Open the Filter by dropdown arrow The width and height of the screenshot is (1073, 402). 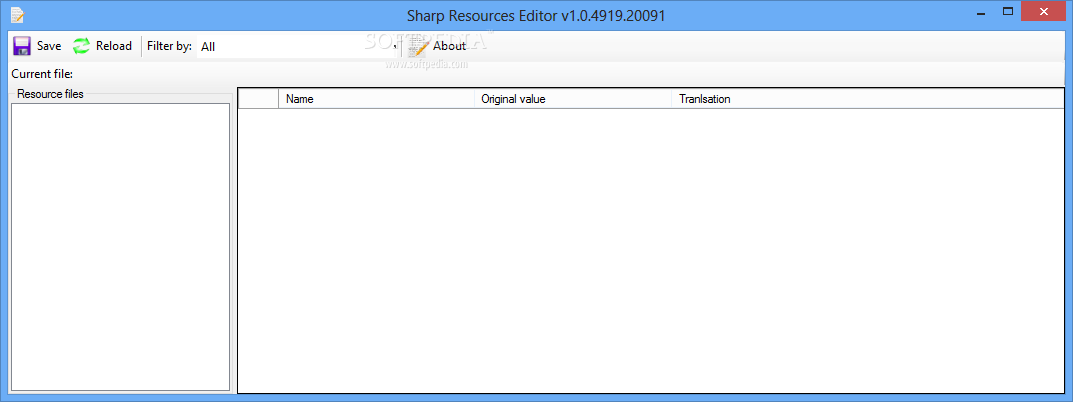pos(397,47)
